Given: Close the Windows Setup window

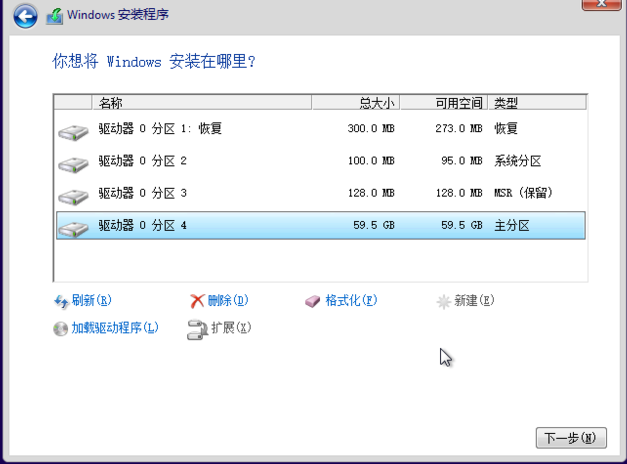Looking at the screenshot, I should pos(601,4).
